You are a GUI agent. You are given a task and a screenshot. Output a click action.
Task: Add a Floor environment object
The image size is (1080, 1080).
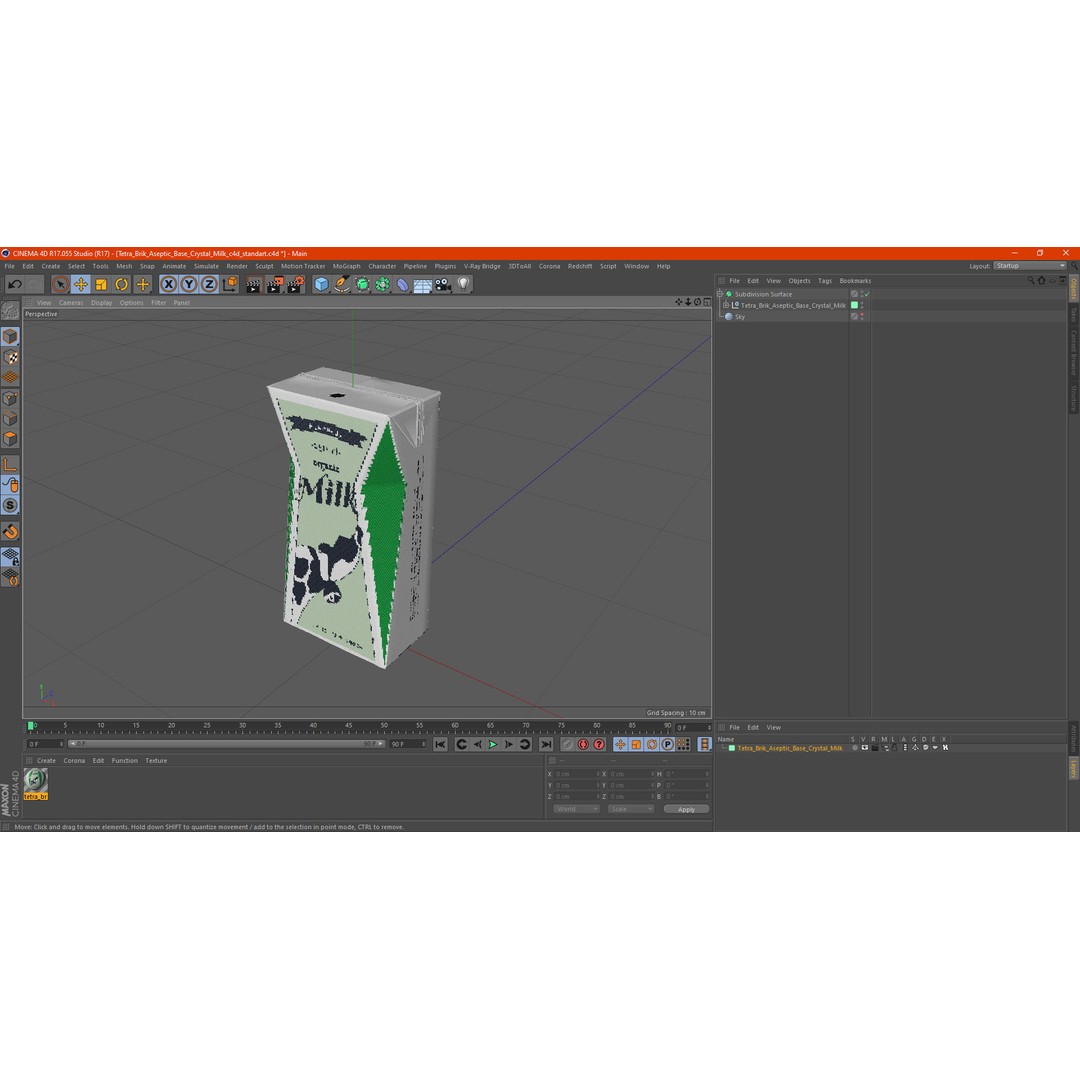[422, 284]
